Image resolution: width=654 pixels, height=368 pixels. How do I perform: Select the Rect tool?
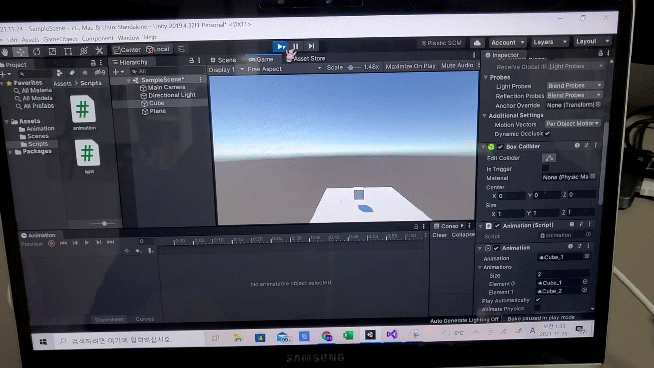click(x=68, y=51)
